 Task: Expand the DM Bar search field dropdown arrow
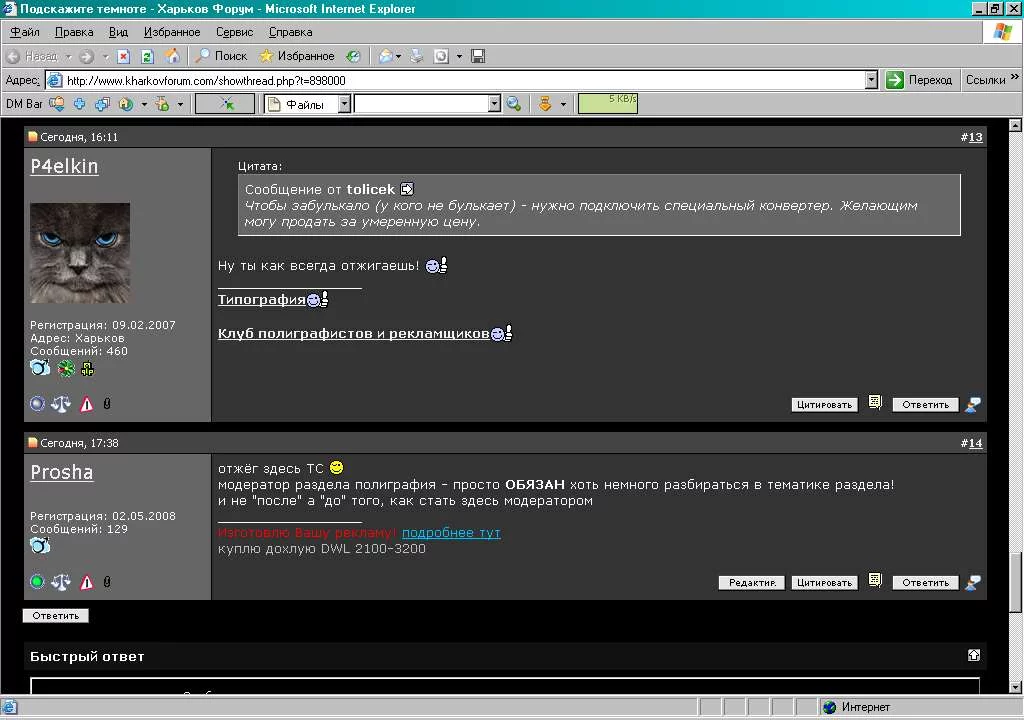pyautogui.click(x=494, y=104)
